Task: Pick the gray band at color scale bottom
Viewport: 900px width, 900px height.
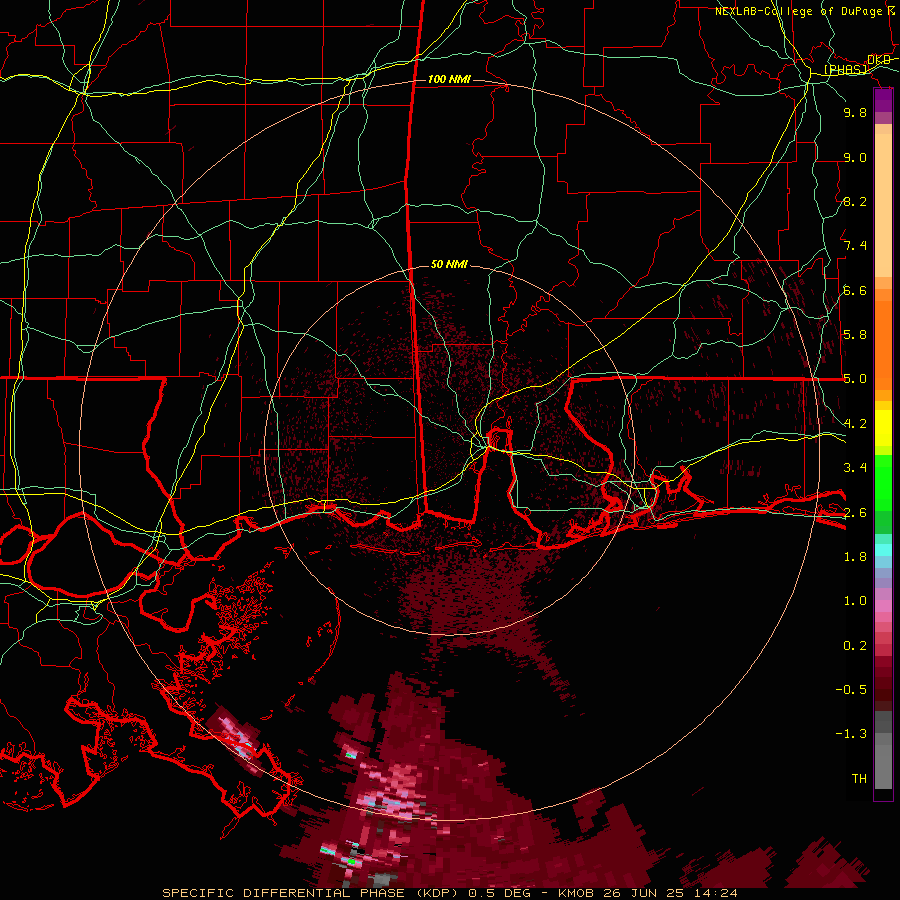Action: click(x=883, y=766)
